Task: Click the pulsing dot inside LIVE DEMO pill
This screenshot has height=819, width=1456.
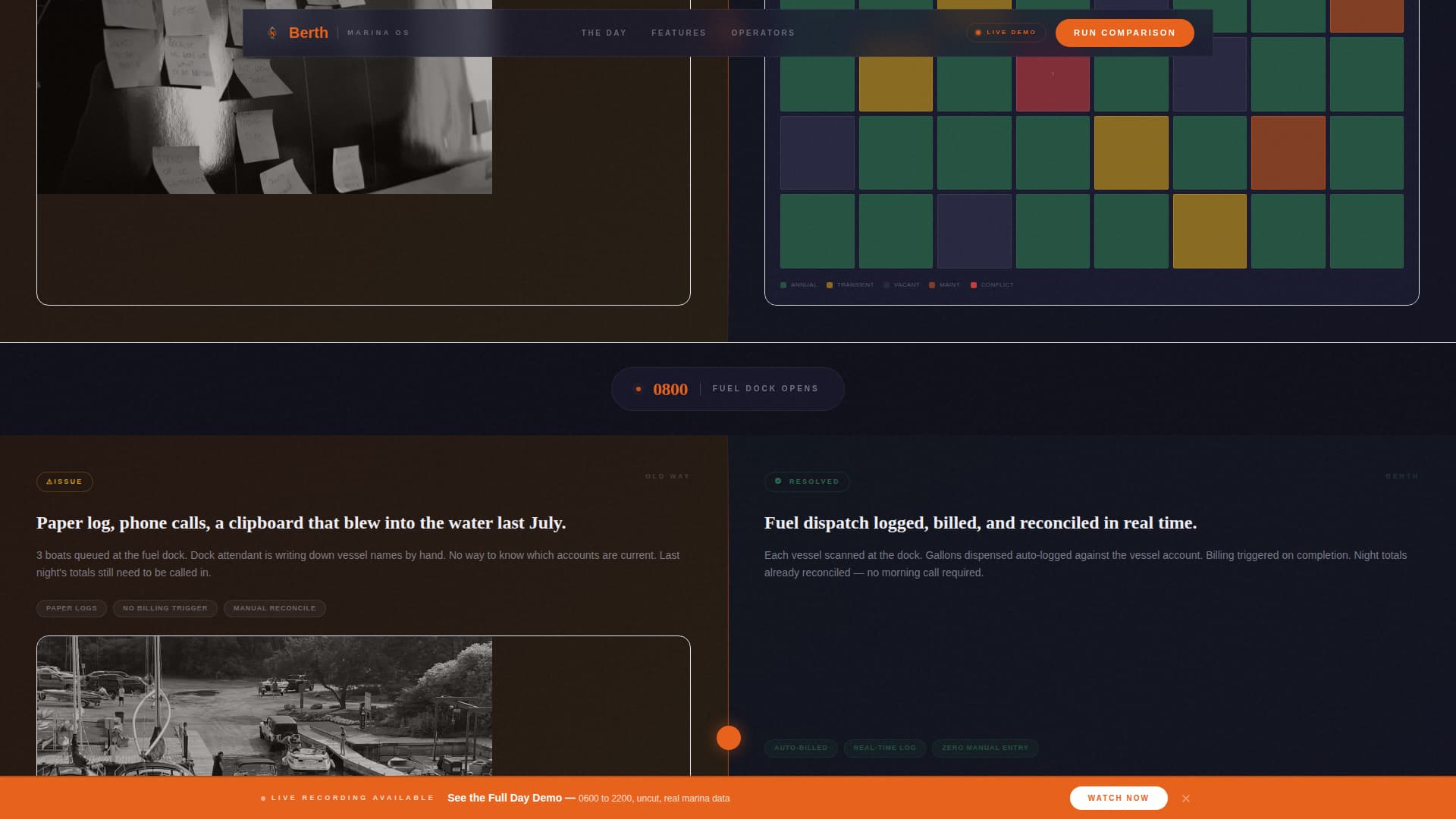Action: tap(979, 33)
